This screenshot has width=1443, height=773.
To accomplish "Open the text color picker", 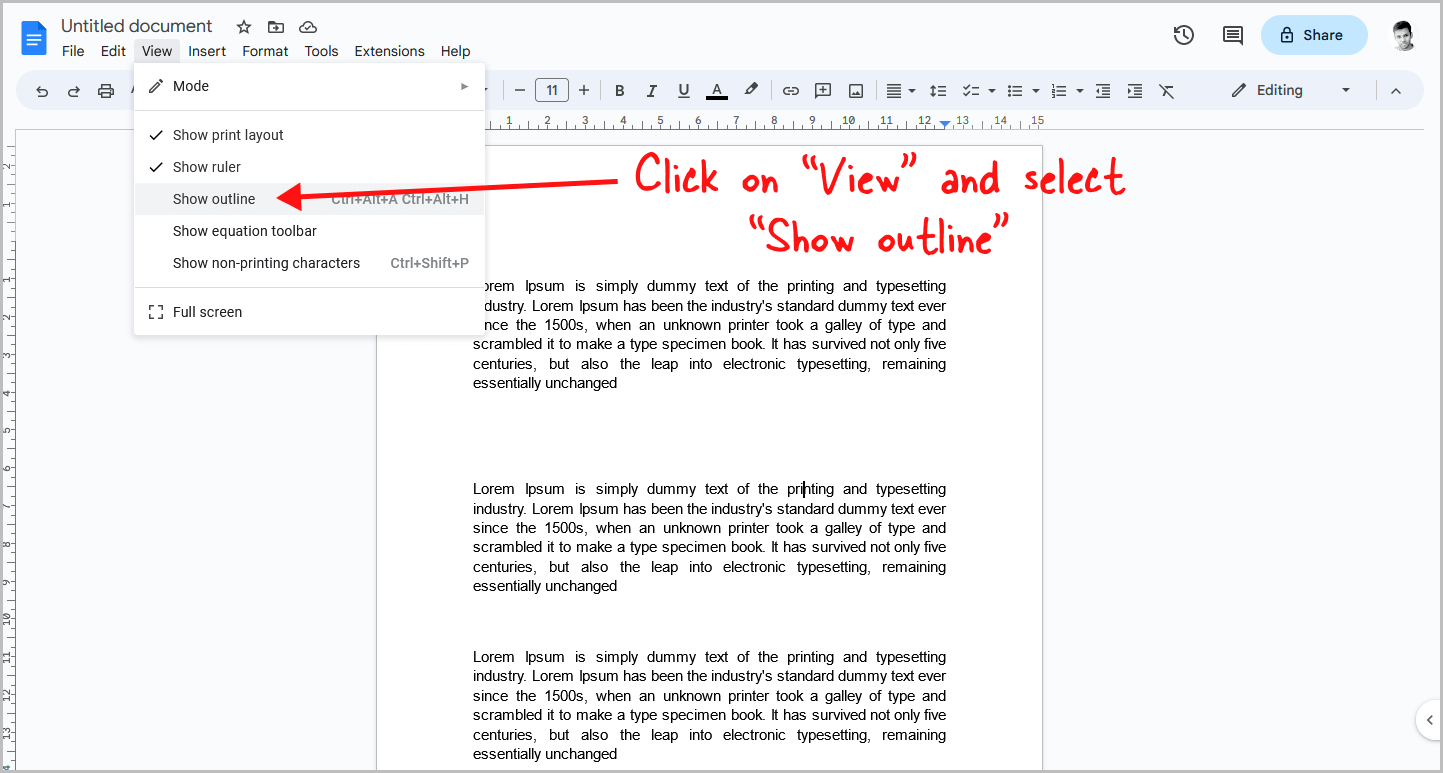I will 716,90.
